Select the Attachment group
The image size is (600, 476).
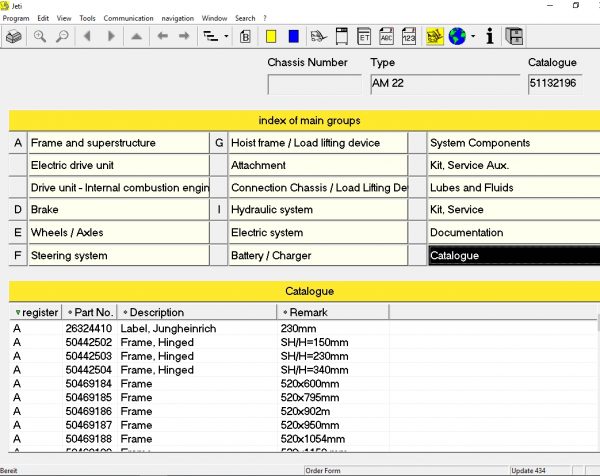pos(318,165)
